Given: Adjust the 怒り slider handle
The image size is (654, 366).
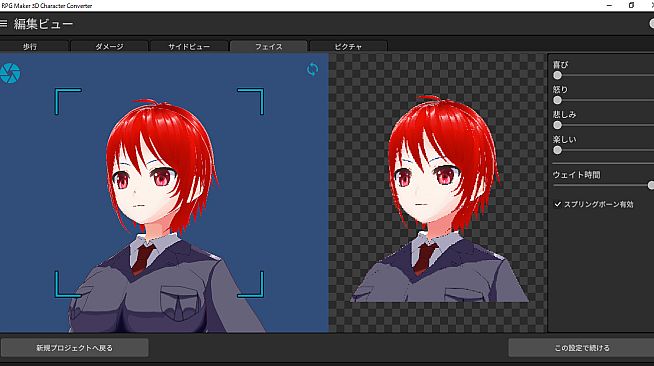Looking at the screenshot, I should tap(557, 100).
